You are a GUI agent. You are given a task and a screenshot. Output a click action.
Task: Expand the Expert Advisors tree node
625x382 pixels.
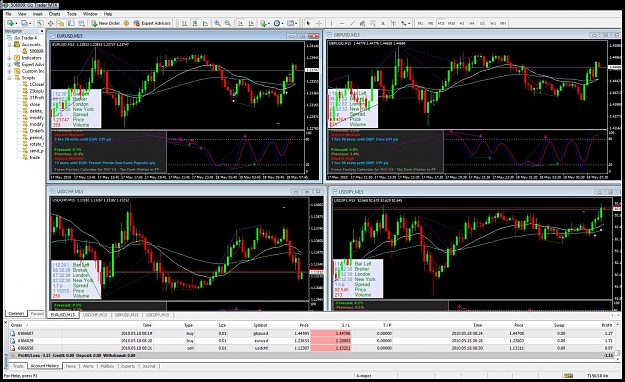(9, 65)
